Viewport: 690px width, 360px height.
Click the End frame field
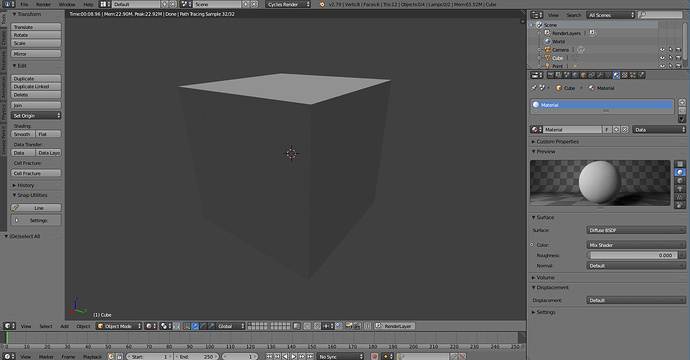click(x=196, y=356)
